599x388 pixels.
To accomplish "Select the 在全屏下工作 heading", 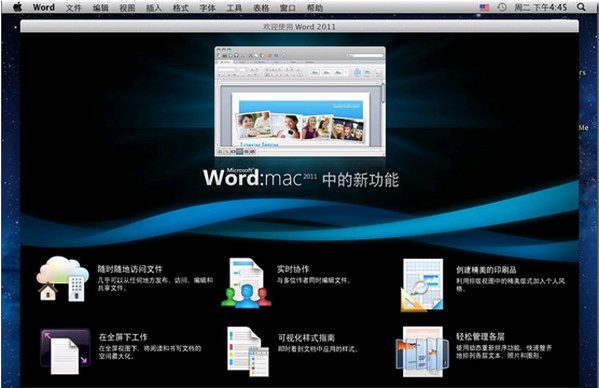I will coord(123,337).
